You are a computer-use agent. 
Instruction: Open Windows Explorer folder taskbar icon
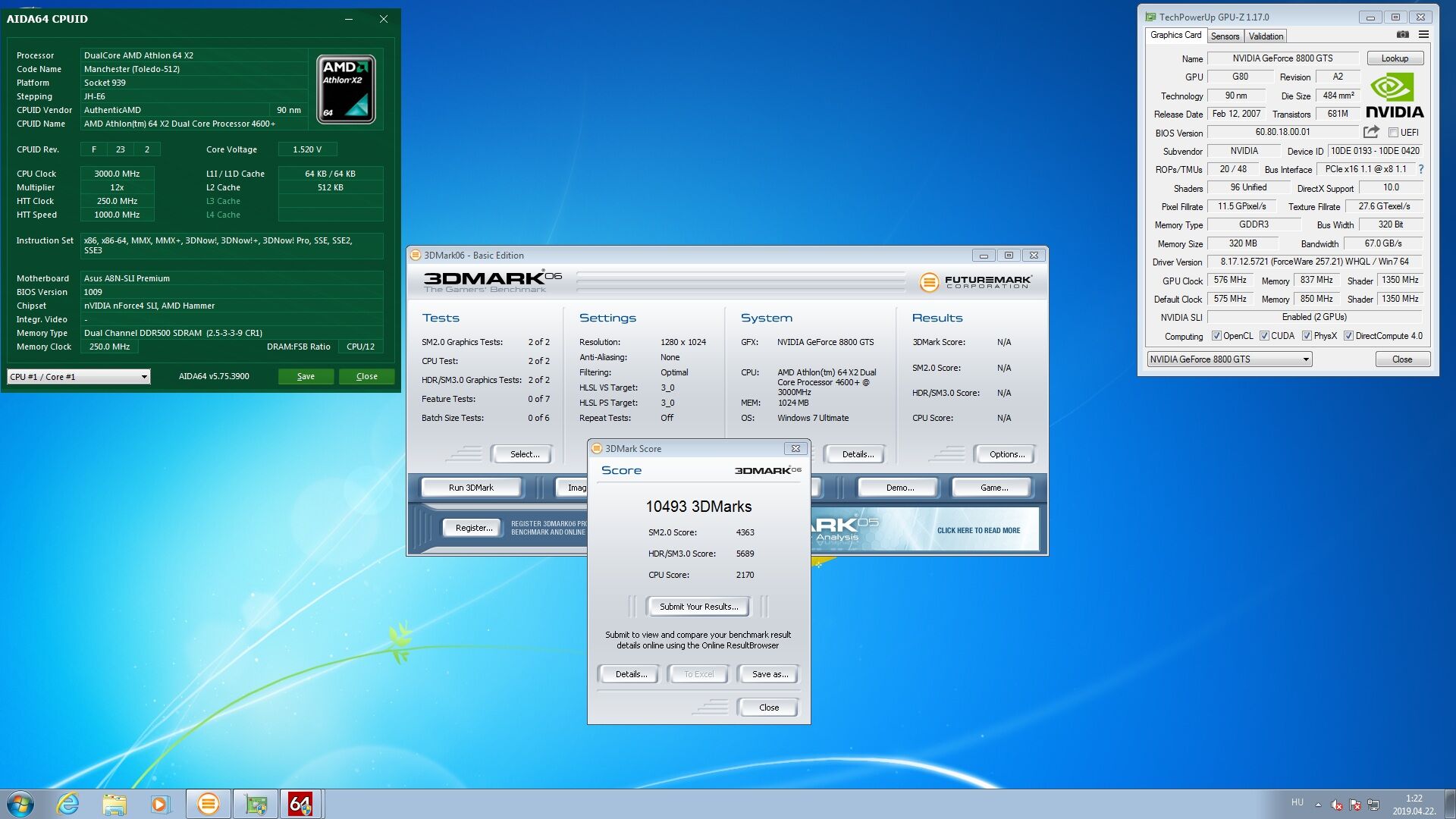(x=115, y=804)
